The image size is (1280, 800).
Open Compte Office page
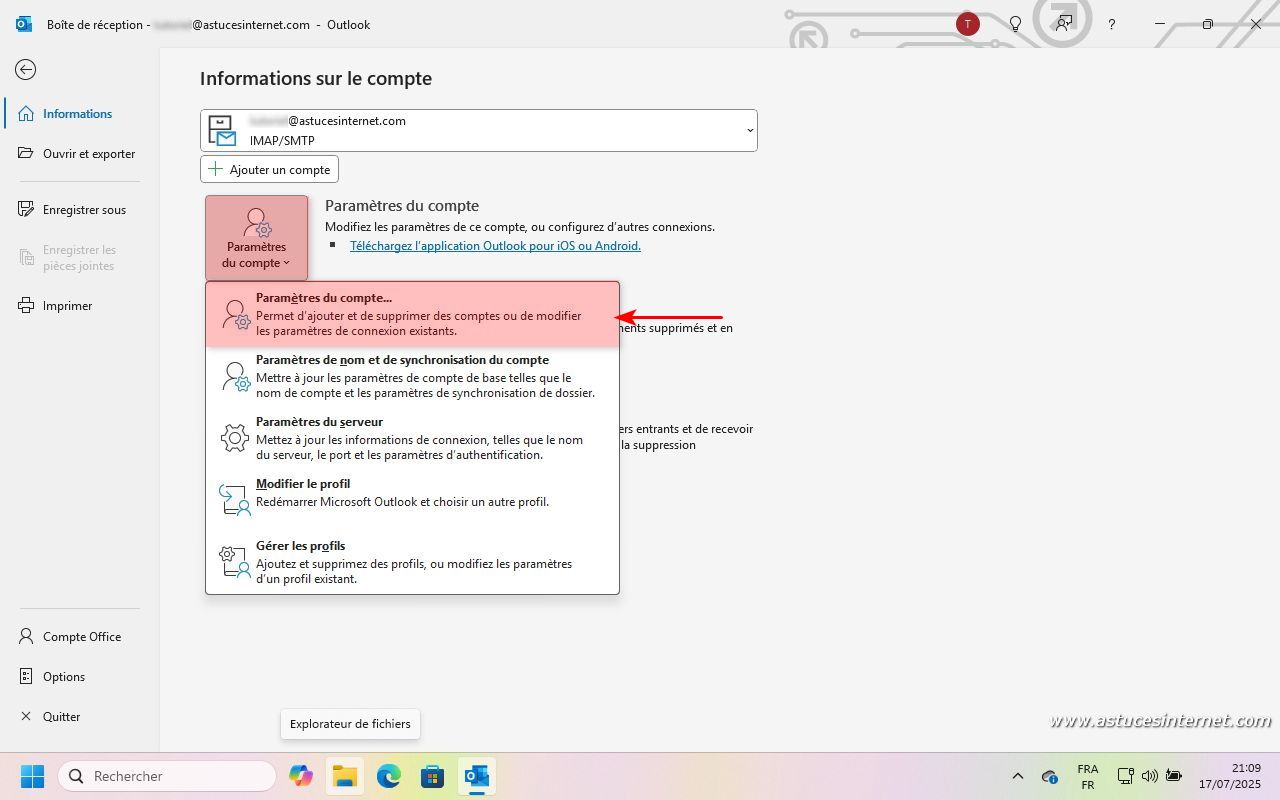[79, 636]
